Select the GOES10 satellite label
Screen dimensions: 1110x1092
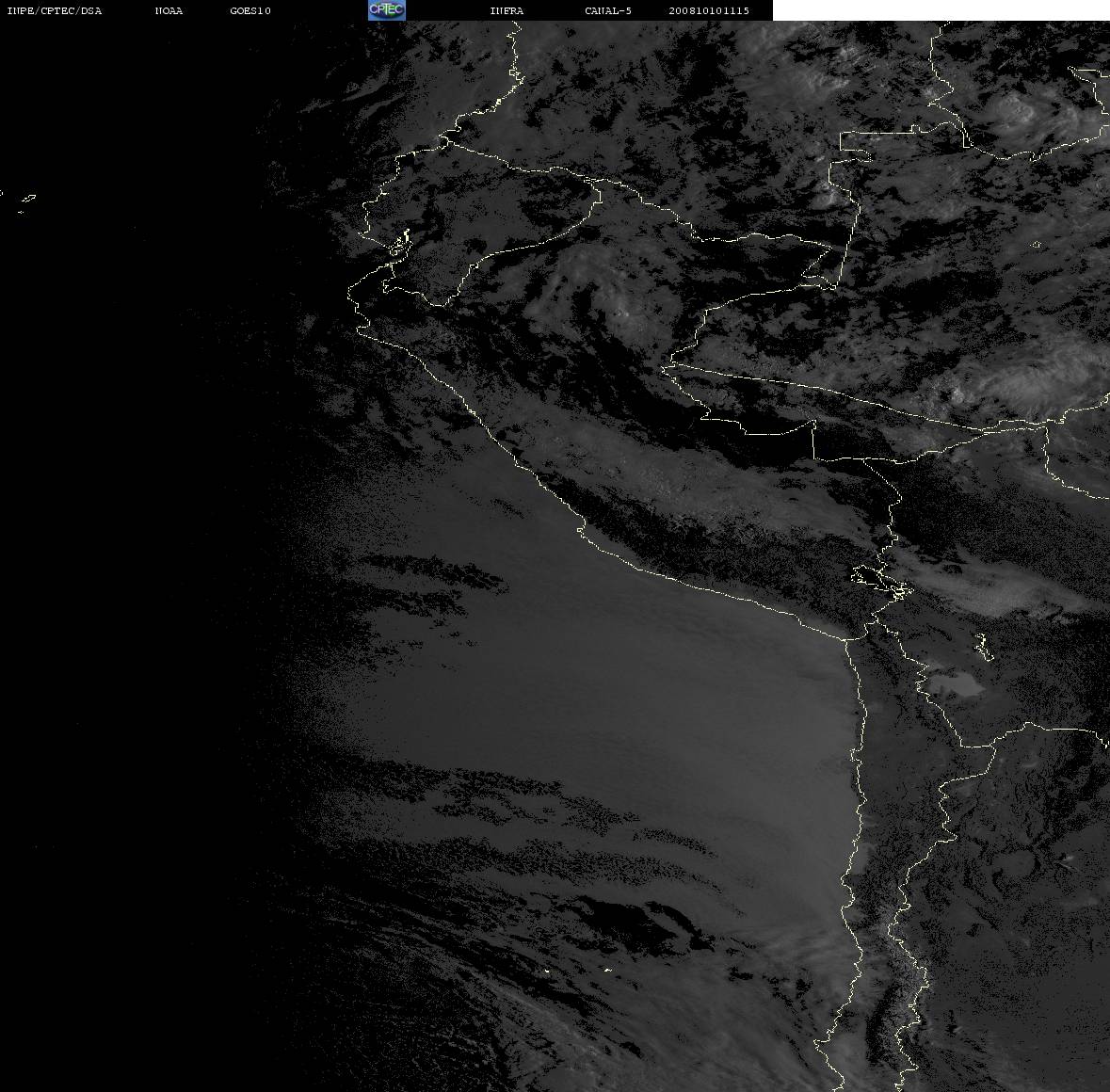(x=250, y=10)
